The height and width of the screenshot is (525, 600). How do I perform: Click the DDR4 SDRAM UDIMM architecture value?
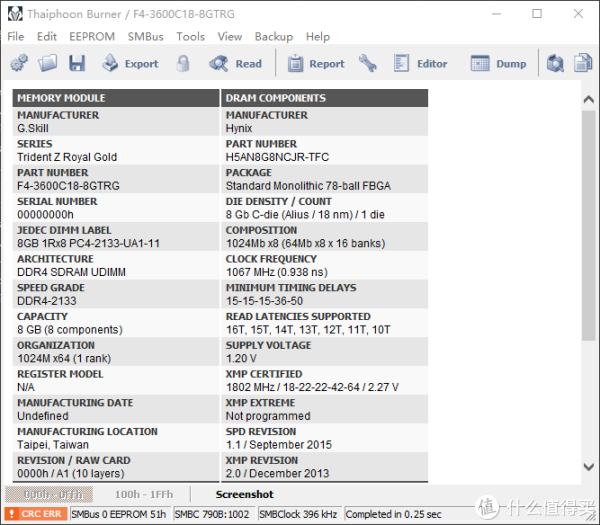pos(71,272)
